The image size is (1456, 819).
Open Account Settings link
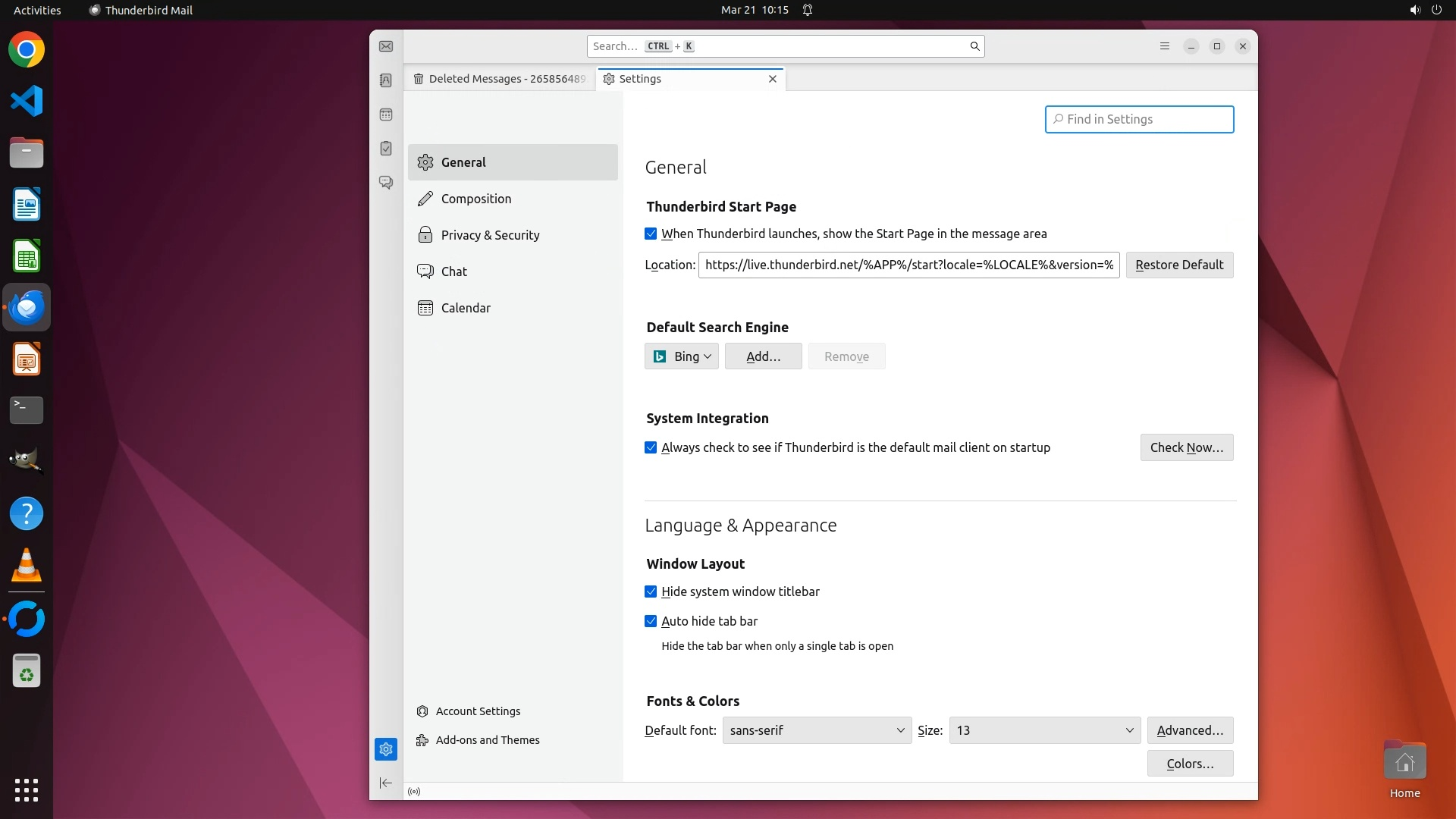[x=478, y=711]
